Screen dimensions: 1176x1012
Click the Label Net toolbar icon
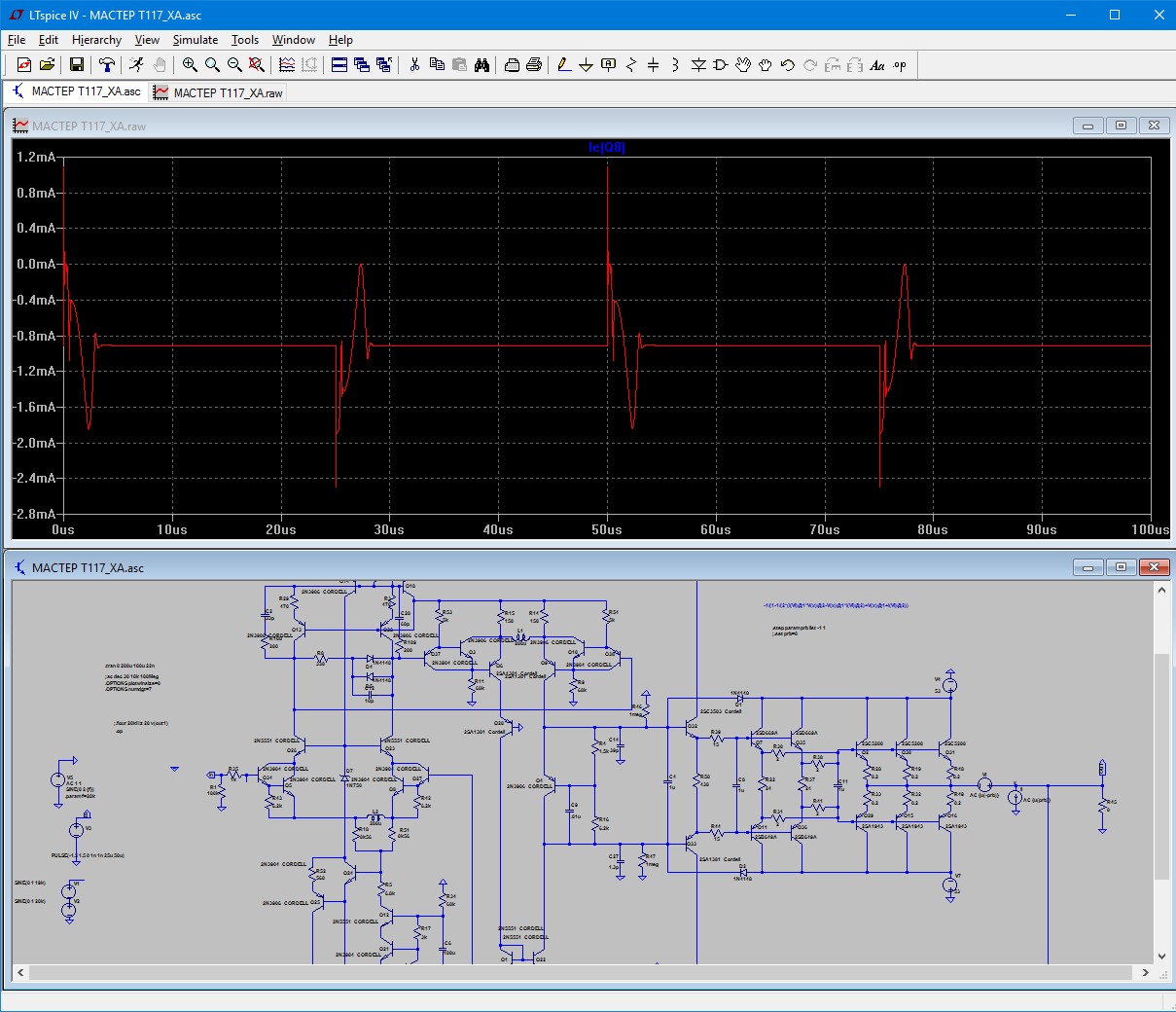[x=609, y=65]
